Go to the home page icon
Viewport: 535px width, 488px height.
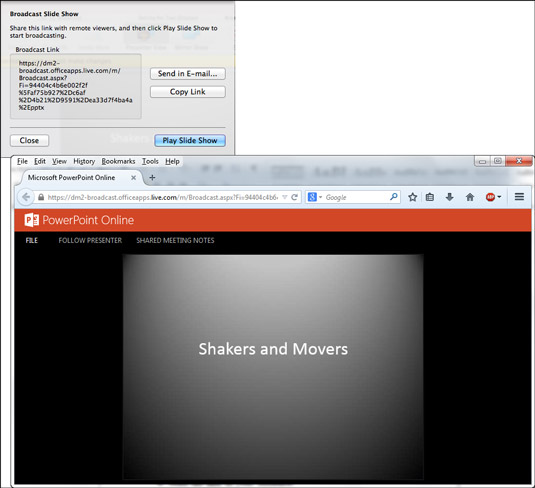click(x=470, y=197)
